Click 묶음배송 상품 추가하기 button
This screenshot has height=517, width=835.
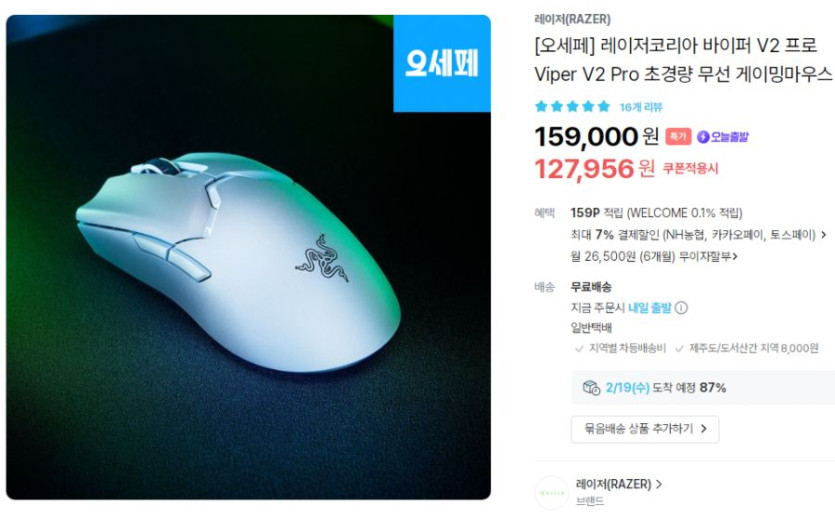pyautogui.click(x=645, y=429)
